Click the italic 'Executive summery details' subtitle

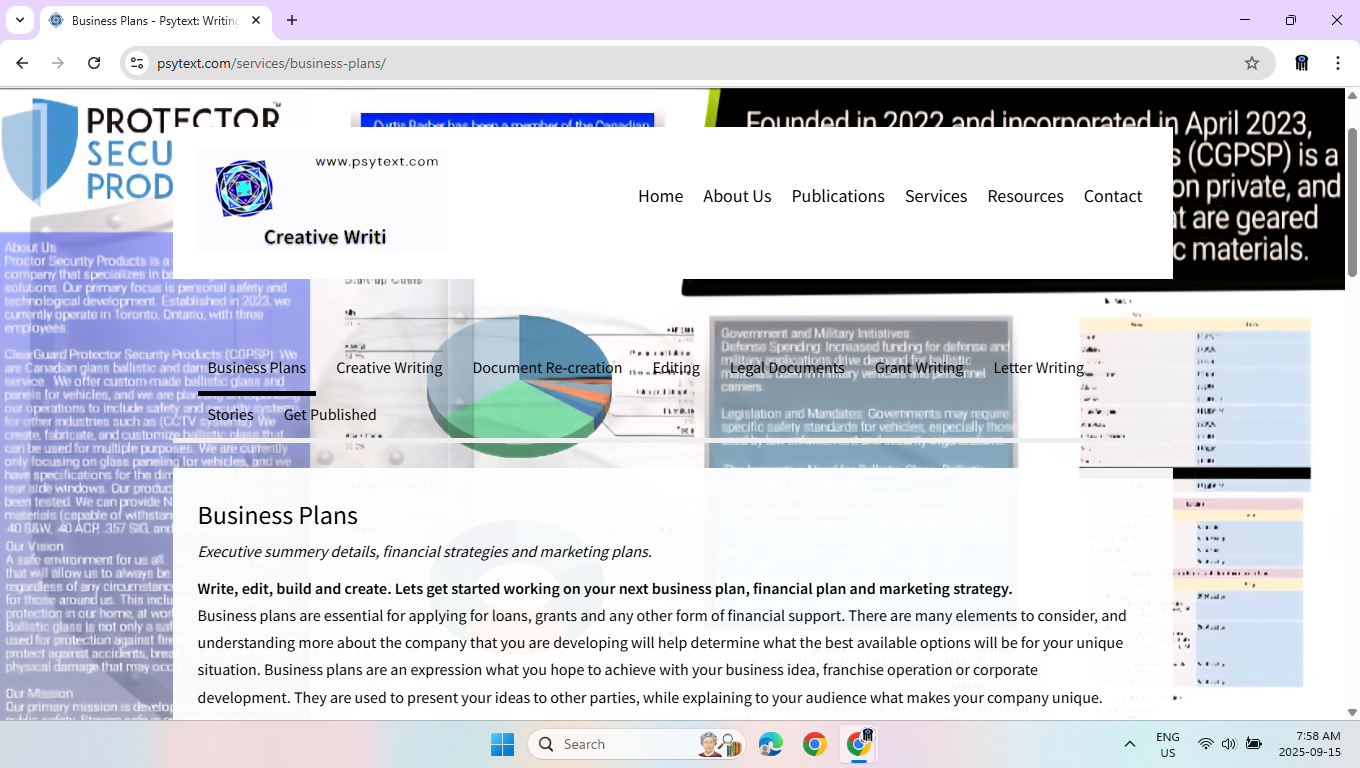tap(425, 552)
